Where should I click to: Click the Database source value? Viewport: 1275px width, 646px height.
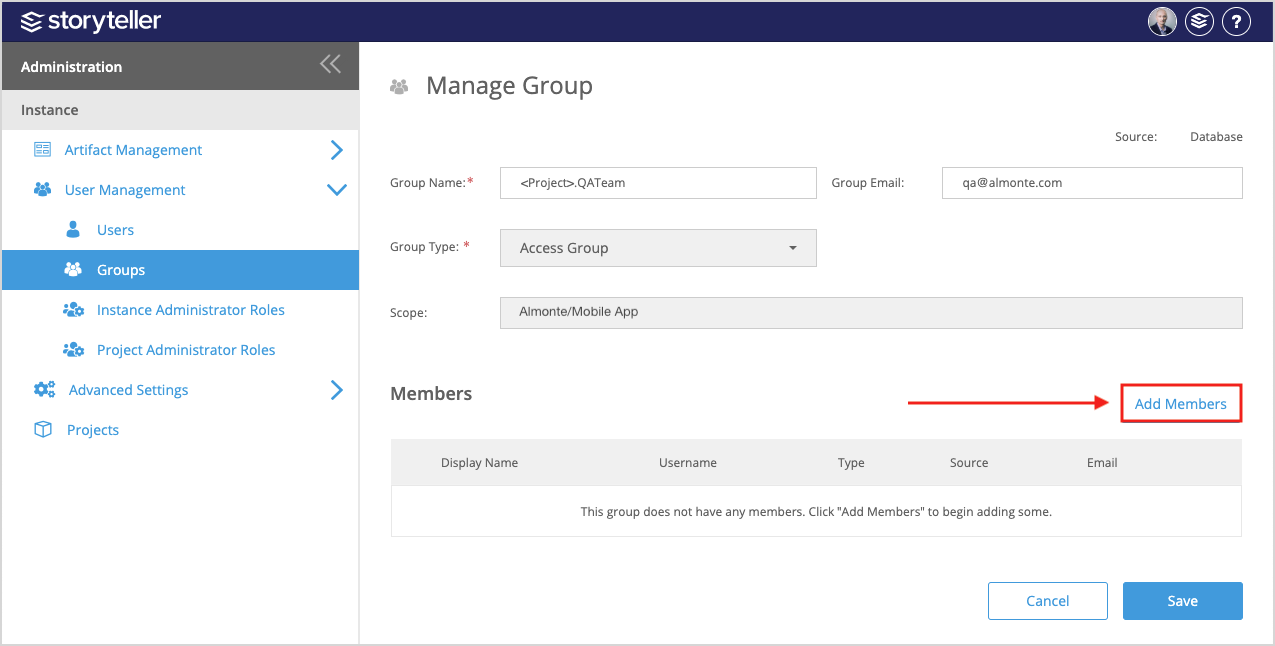pyautogui.click(x=1216, y=137)
